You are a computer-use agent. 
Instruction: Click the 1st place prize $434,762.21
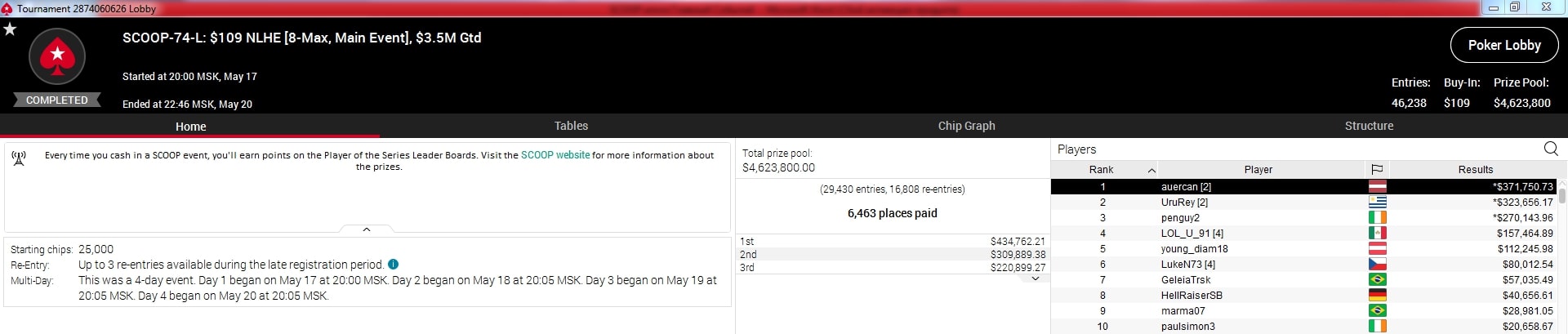(1018, 242)
